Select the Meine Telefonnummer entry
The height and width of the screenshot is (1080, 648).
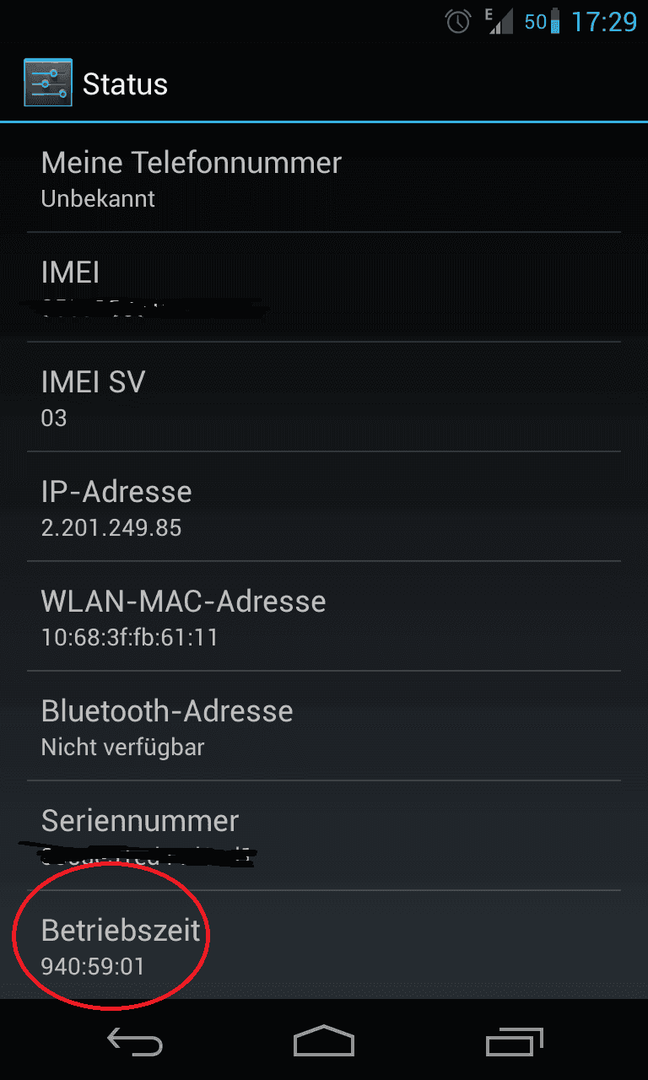click(324, 178)
